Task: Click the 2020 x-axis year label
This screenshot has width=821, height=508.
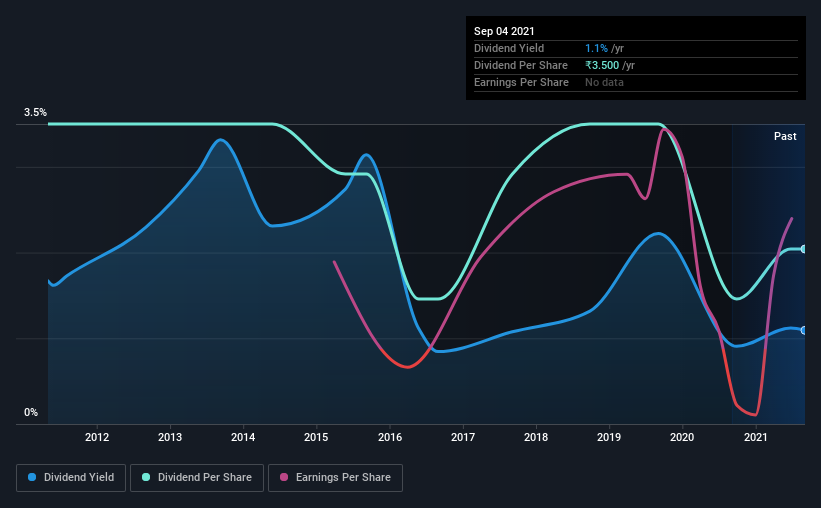Action: pyautogui.click(x=682, y=437)
